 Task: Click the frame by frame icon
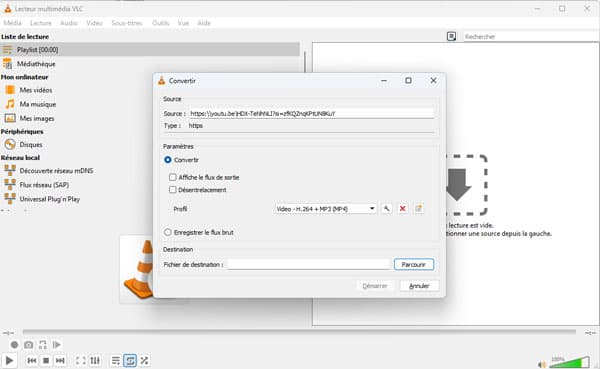click(57, 345)
